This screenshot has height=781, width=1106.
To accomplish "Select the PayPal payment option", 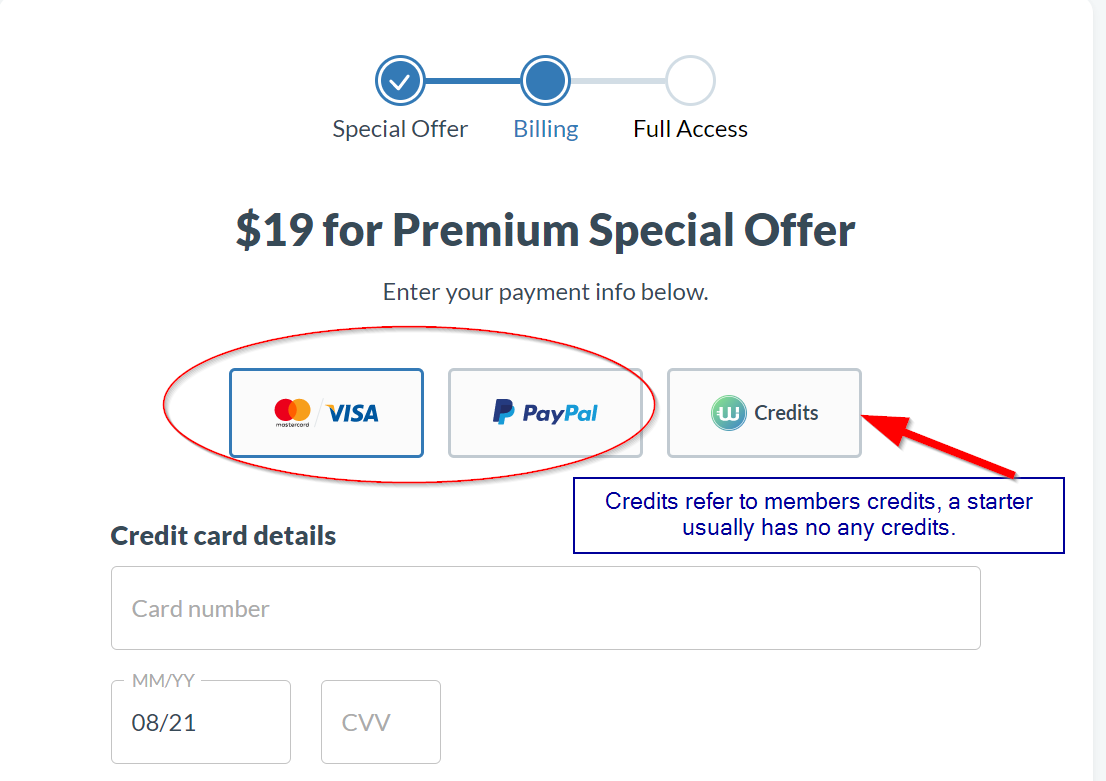I will [x=545, y=413].
